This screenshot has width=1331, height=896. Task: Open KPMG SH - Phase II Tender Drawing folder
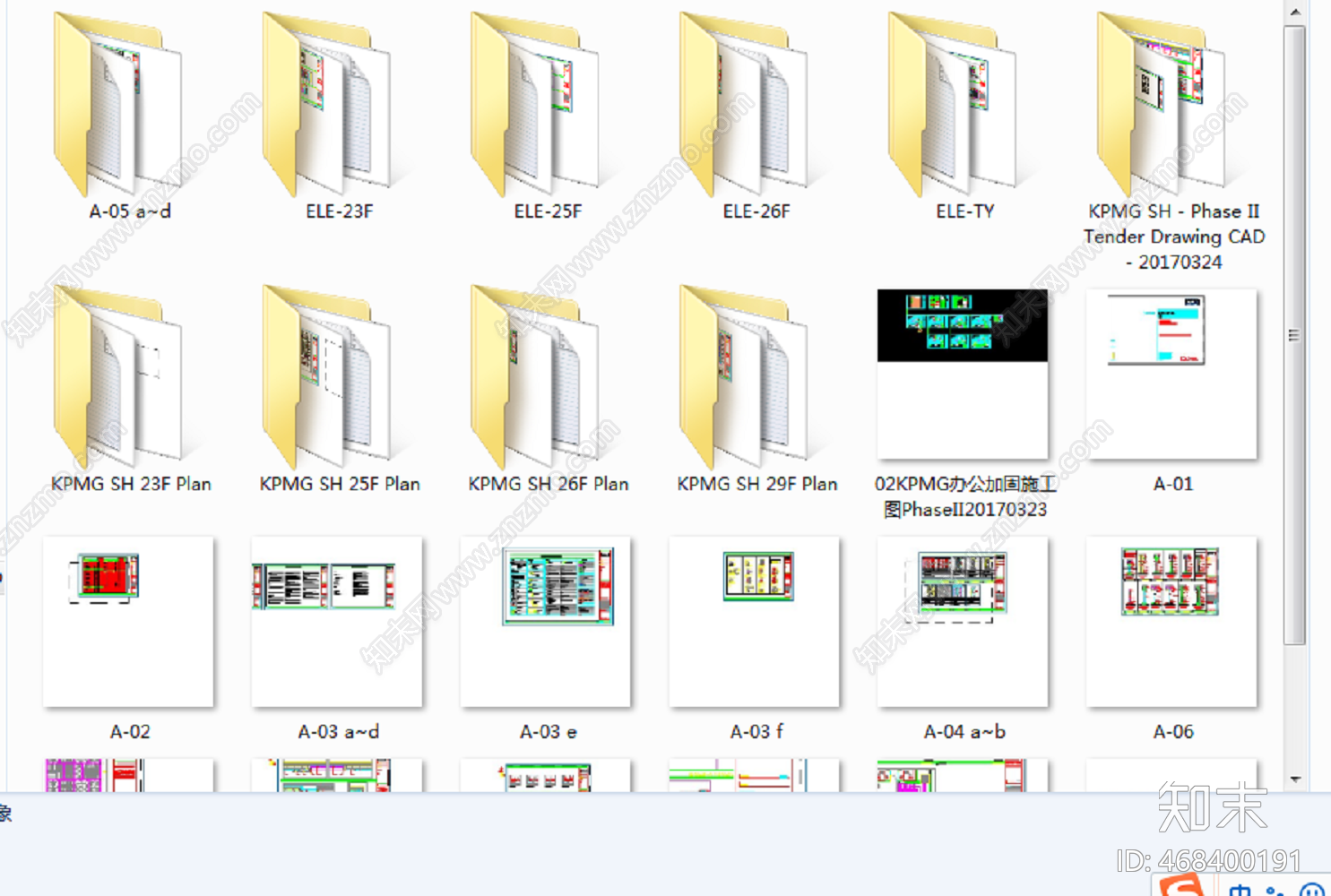1162,105
